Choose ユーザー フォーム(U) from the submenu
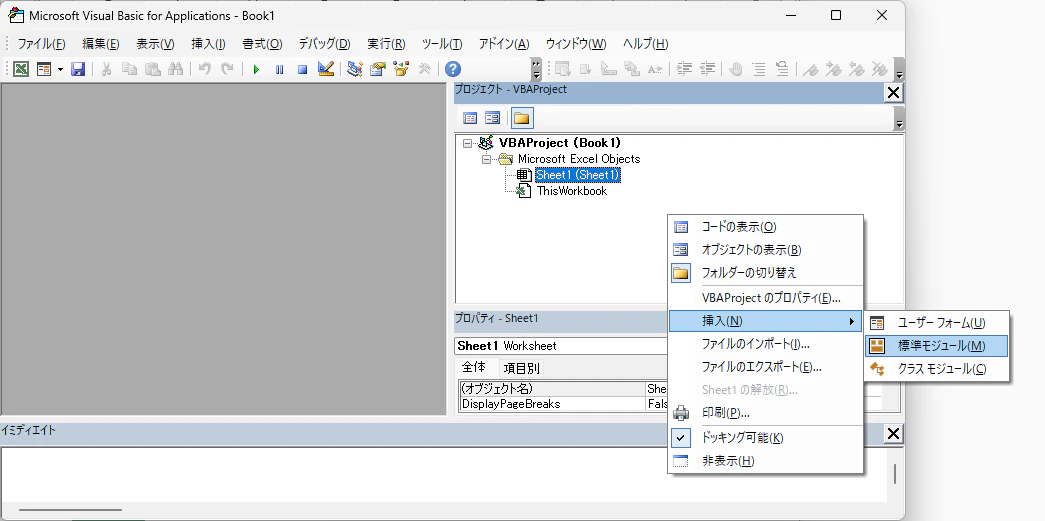1045x521 pixels. [x=936, y=323]
